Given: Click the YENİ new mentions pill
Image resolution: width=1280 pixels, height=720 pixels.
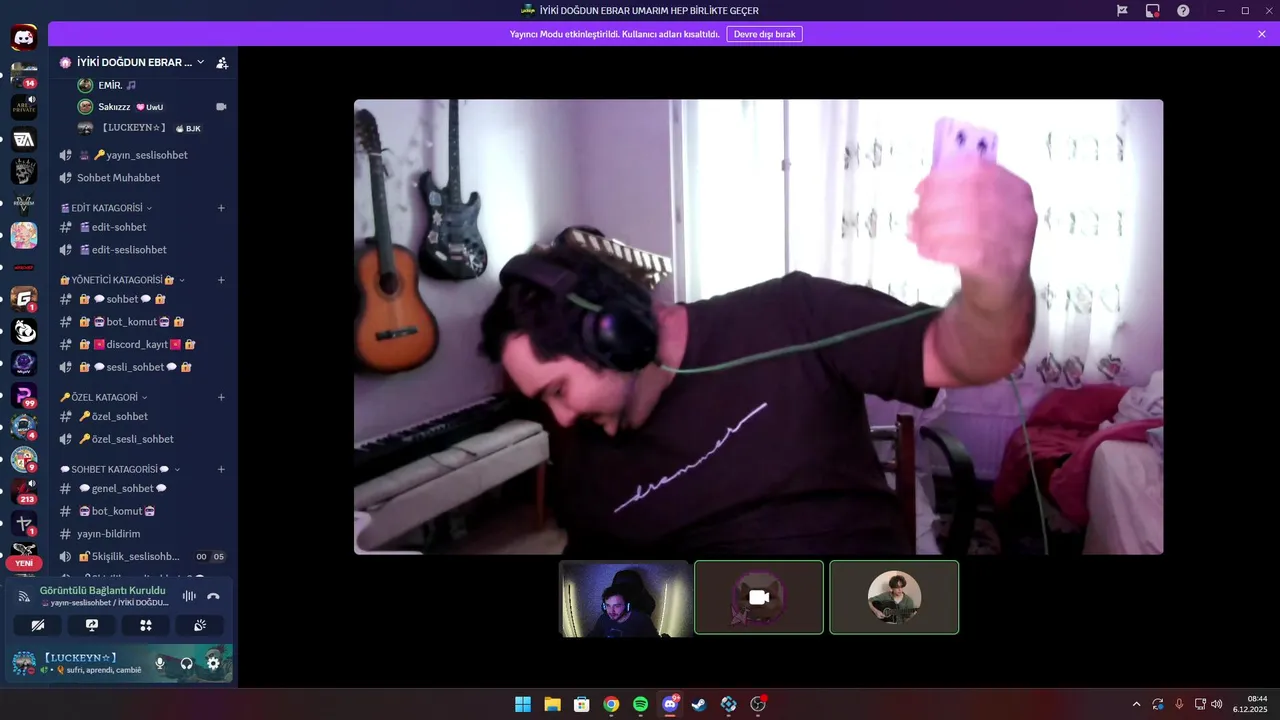Looking at the screenshot, I should click(x=24, y=563).
